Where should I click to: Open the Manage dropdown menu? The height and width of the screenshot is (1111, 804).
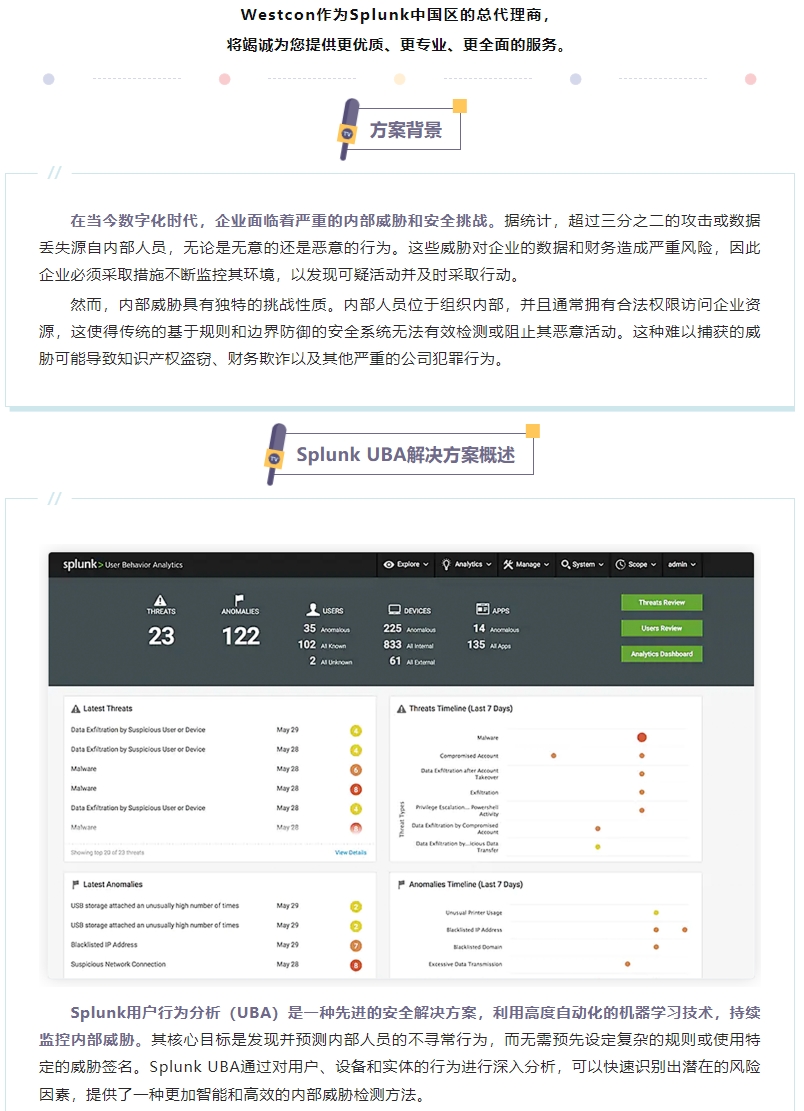pos(526,565)
